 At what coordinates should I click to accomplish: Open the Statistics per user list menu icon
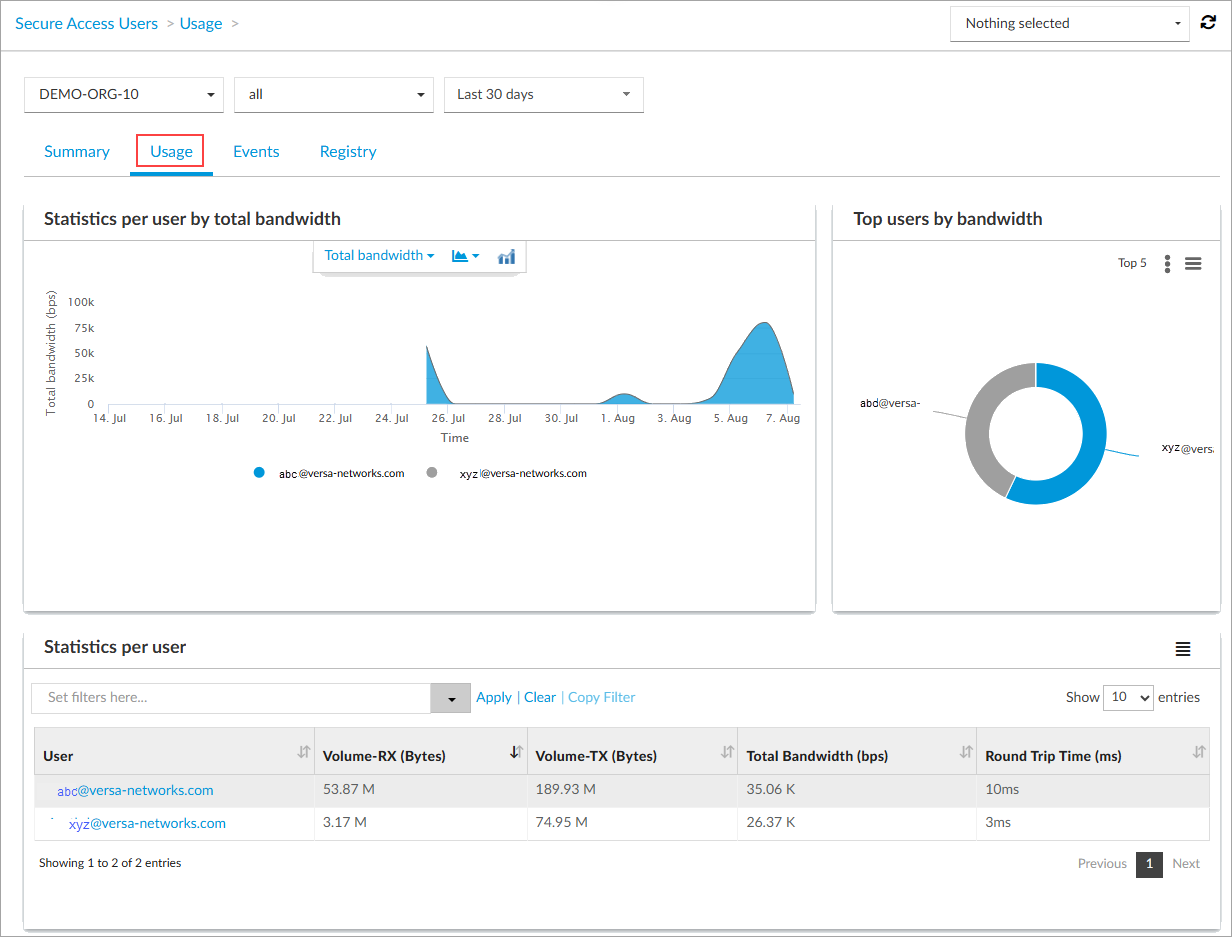click(x=1182, y=649)
